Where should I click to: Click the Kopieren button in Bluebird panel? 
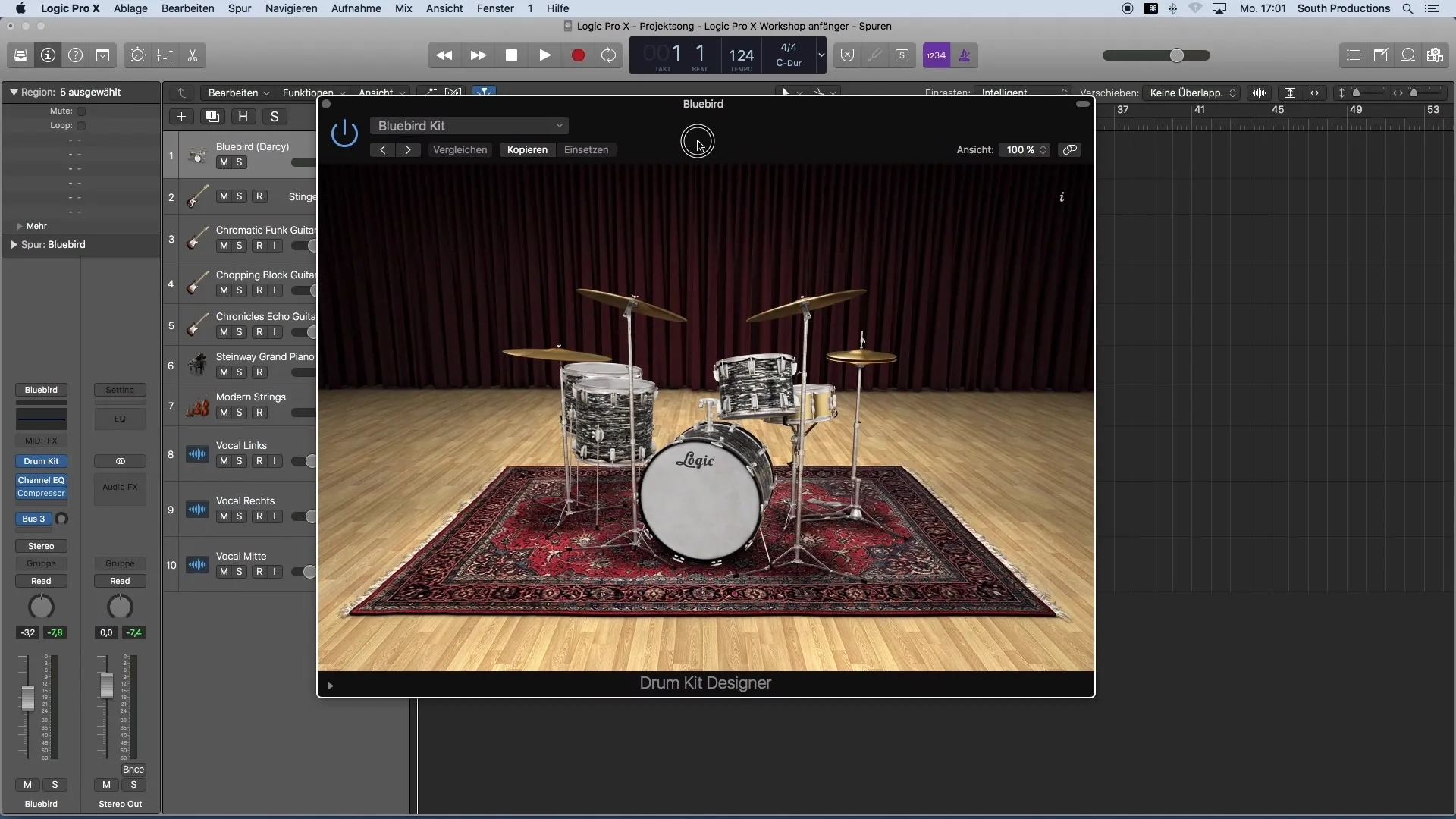coord(527,149)
